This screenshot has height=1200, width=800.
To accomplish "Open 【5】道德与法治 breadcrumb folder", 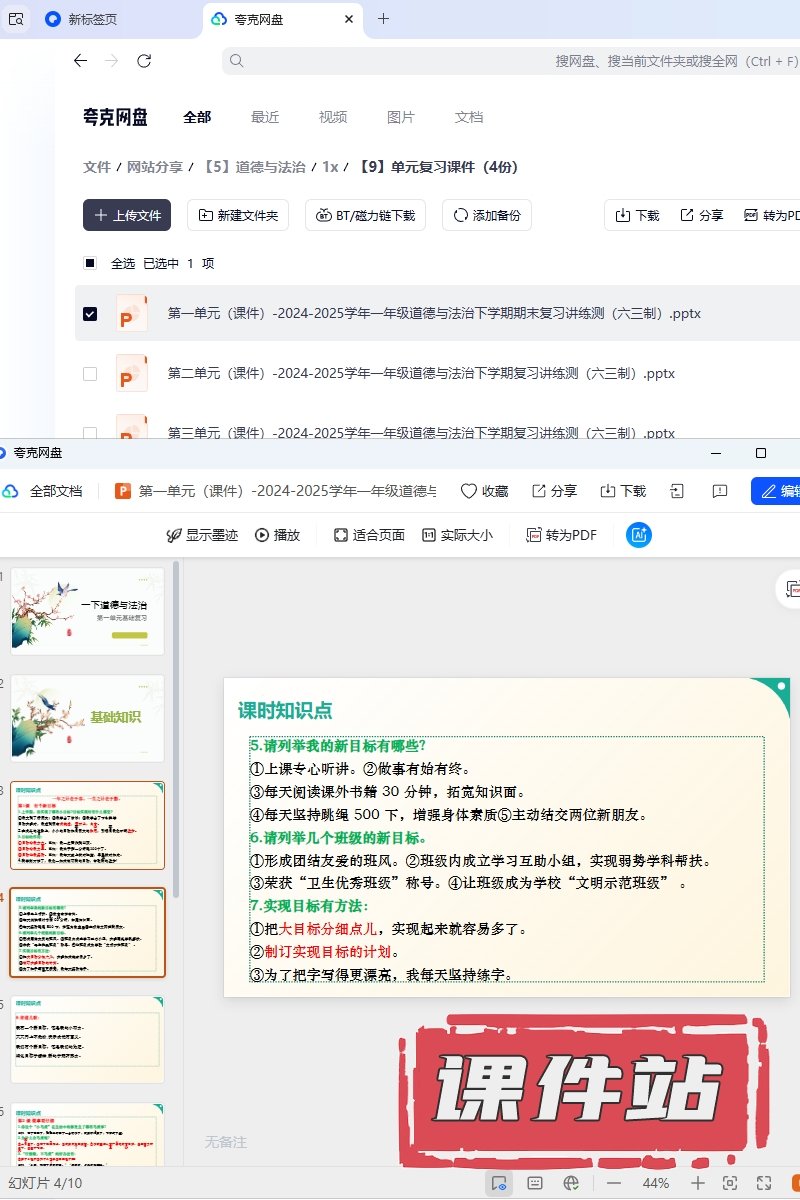I will (253, 167).
